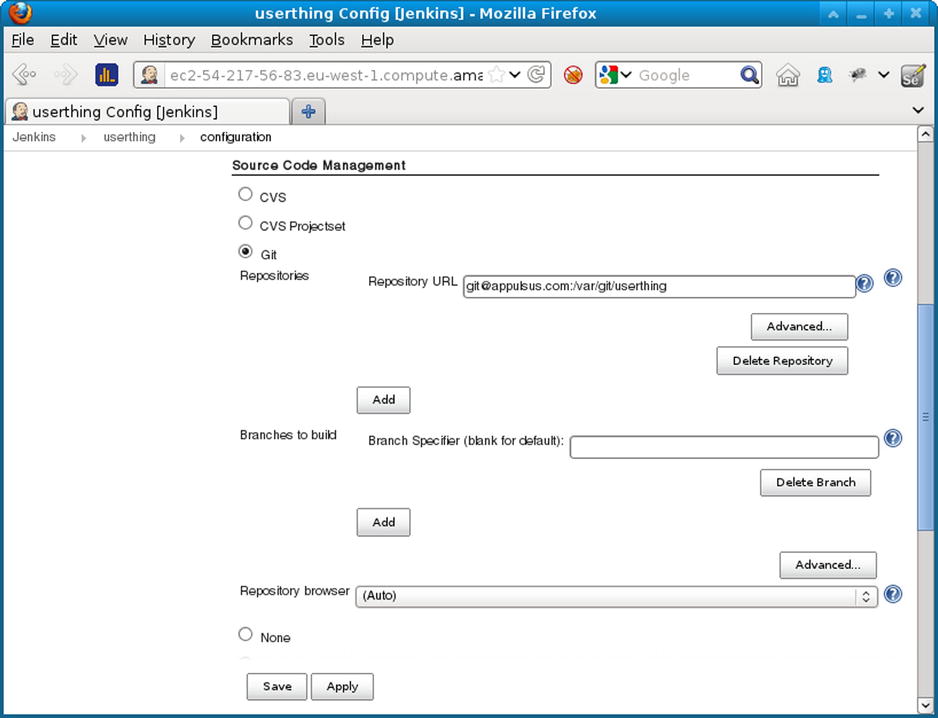The width and height of the screenshot is (938, 718).
Task: Click the blue ghost extension icon
Action: coord(825,75)
